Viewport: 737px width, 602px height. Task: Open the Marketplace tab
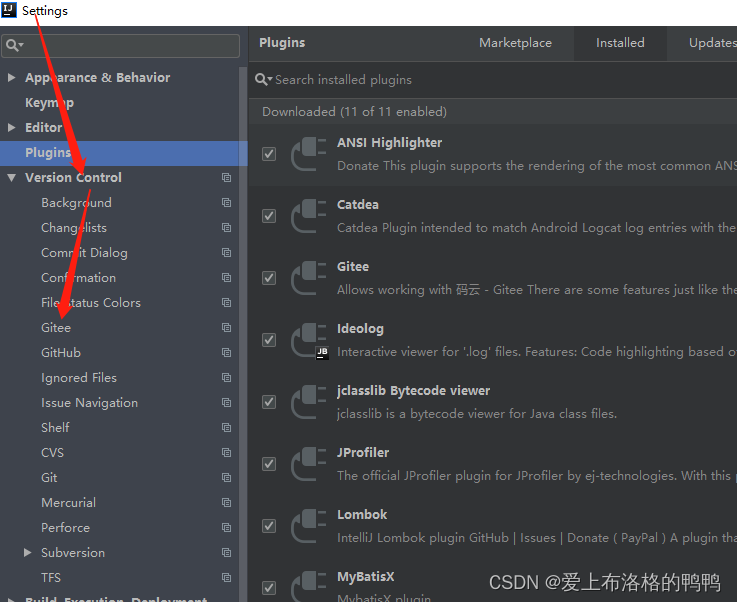coord(515,43)
